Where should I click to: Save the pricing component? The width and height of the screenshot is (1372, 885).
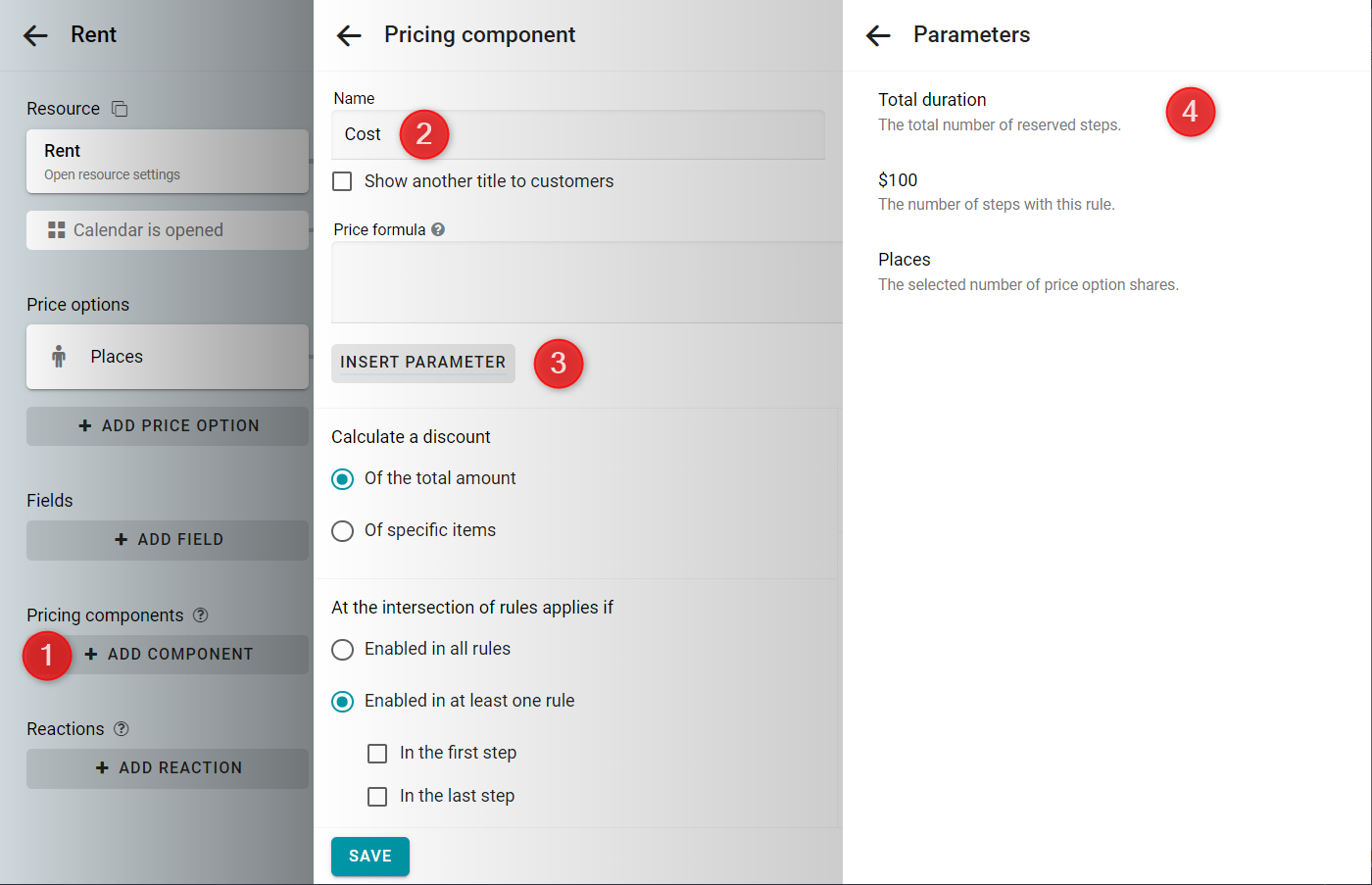coord(370,857)
